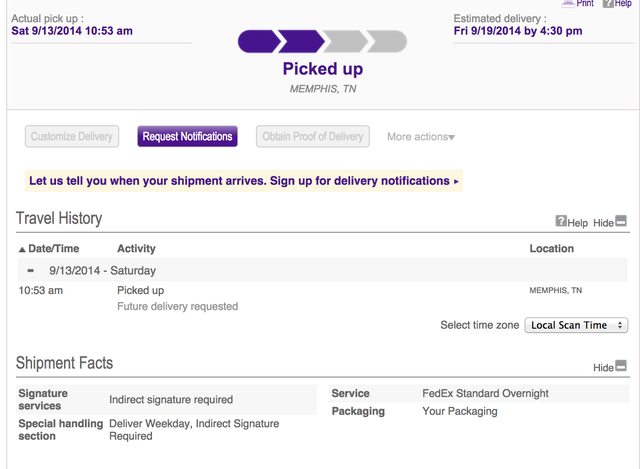Viewport: 640px width, 469px height.
Task: Hide the Travel History section
Action: [x=620, y=222]
